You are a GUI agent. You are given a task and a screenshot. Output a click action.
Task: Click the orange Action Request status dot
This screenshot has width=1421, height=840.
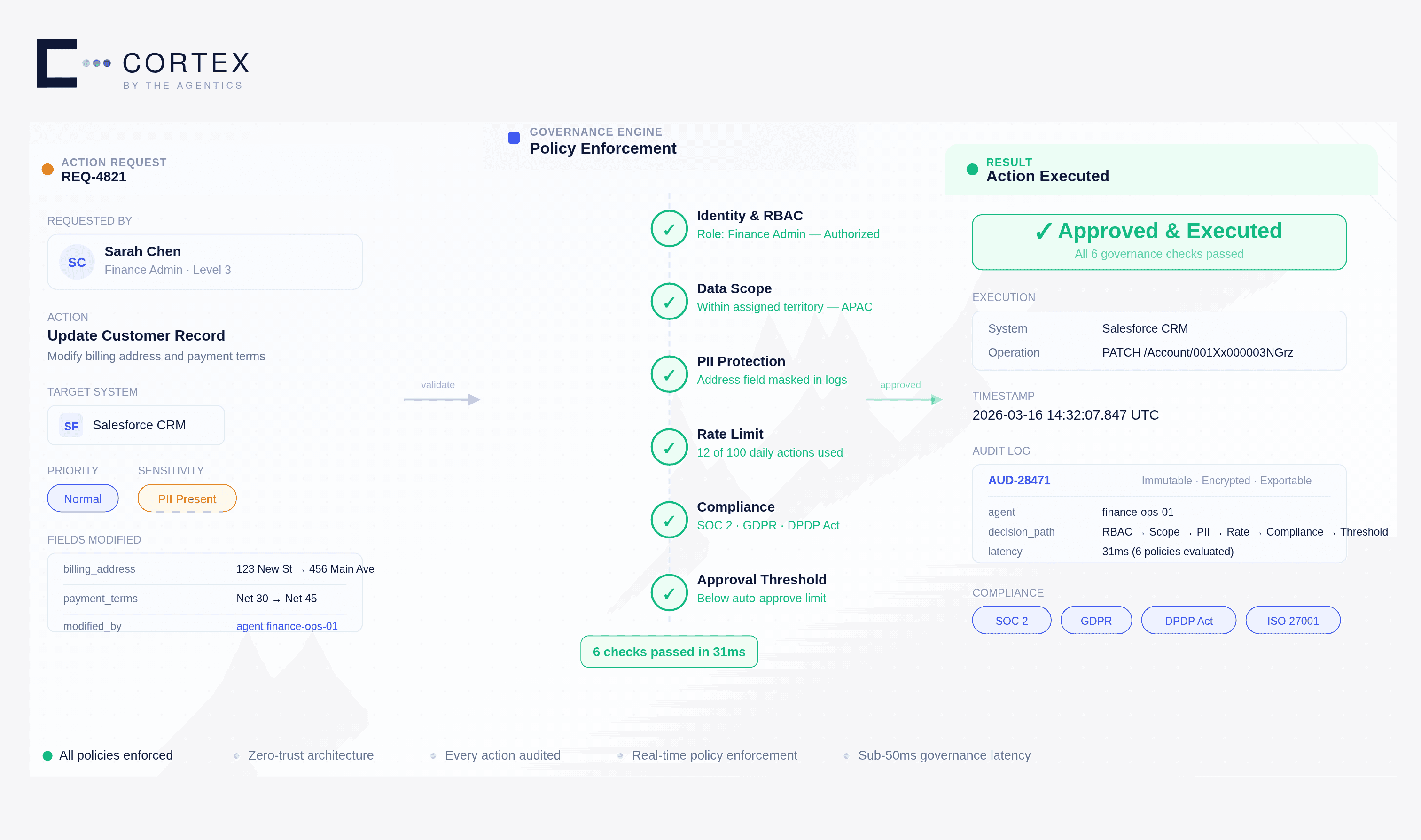click(x=47, y=169)
